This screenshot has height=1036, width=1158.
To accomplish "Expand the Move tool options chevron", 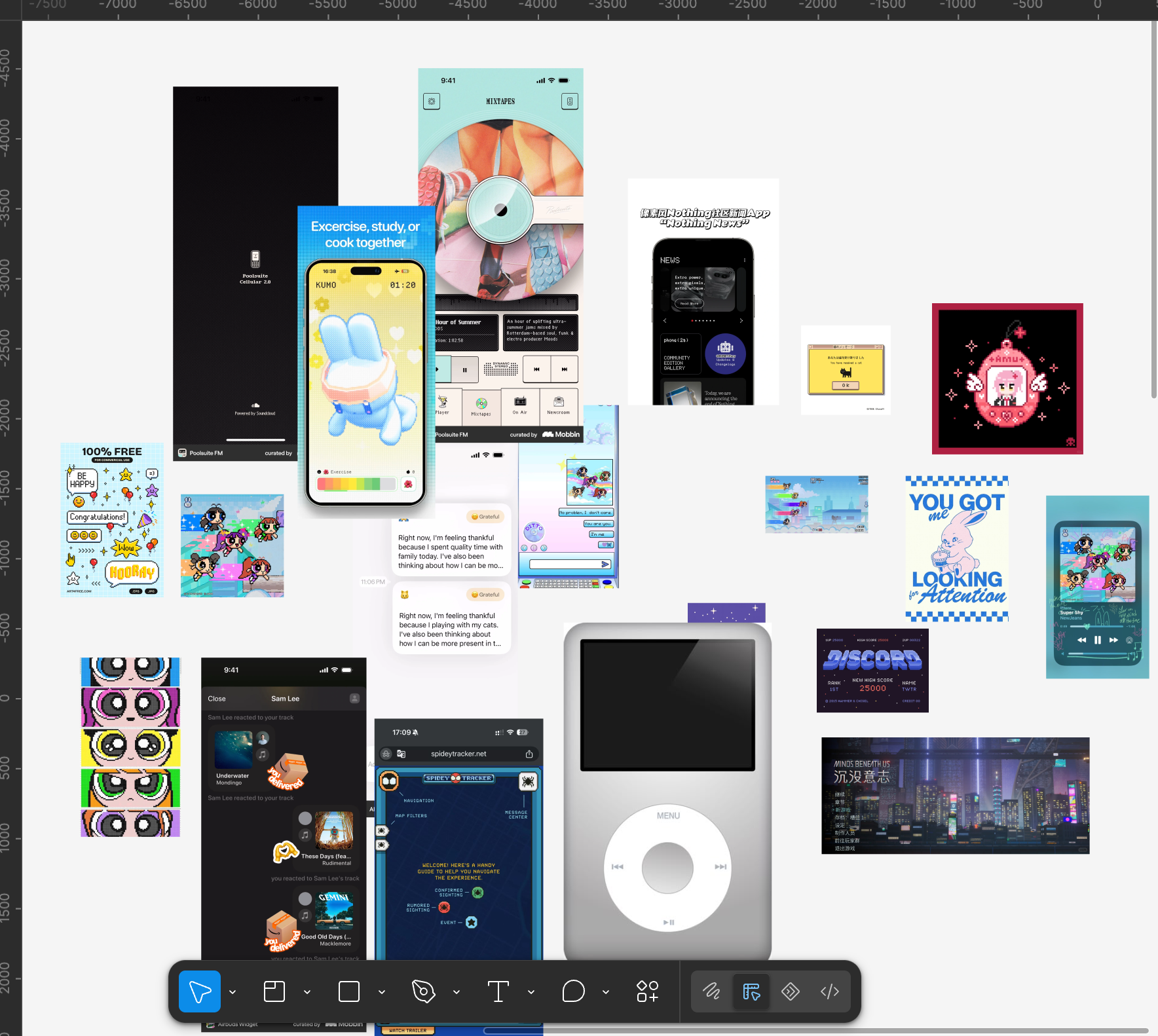I will click(233, 992).
